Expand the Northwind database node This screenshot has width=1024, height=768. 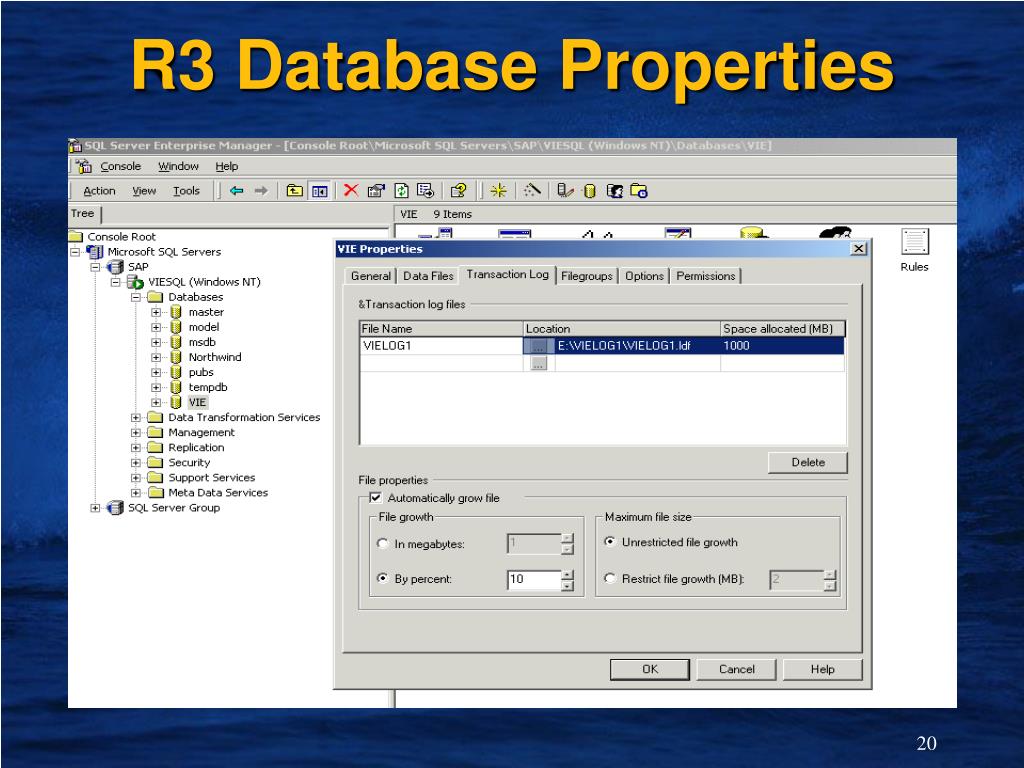click(156, 357)
